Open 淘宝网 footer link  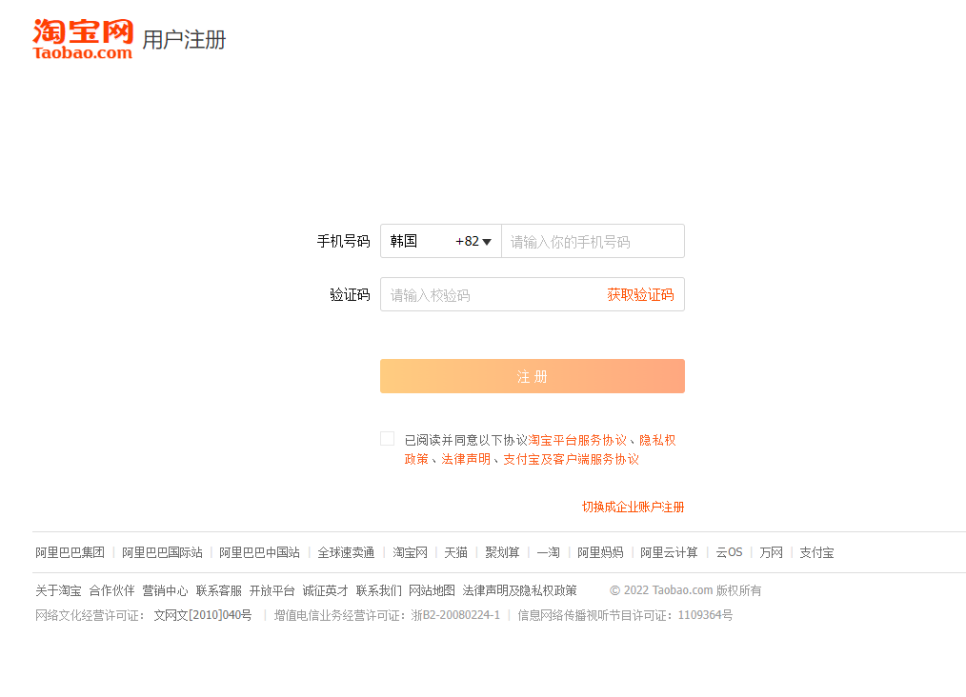410,552
